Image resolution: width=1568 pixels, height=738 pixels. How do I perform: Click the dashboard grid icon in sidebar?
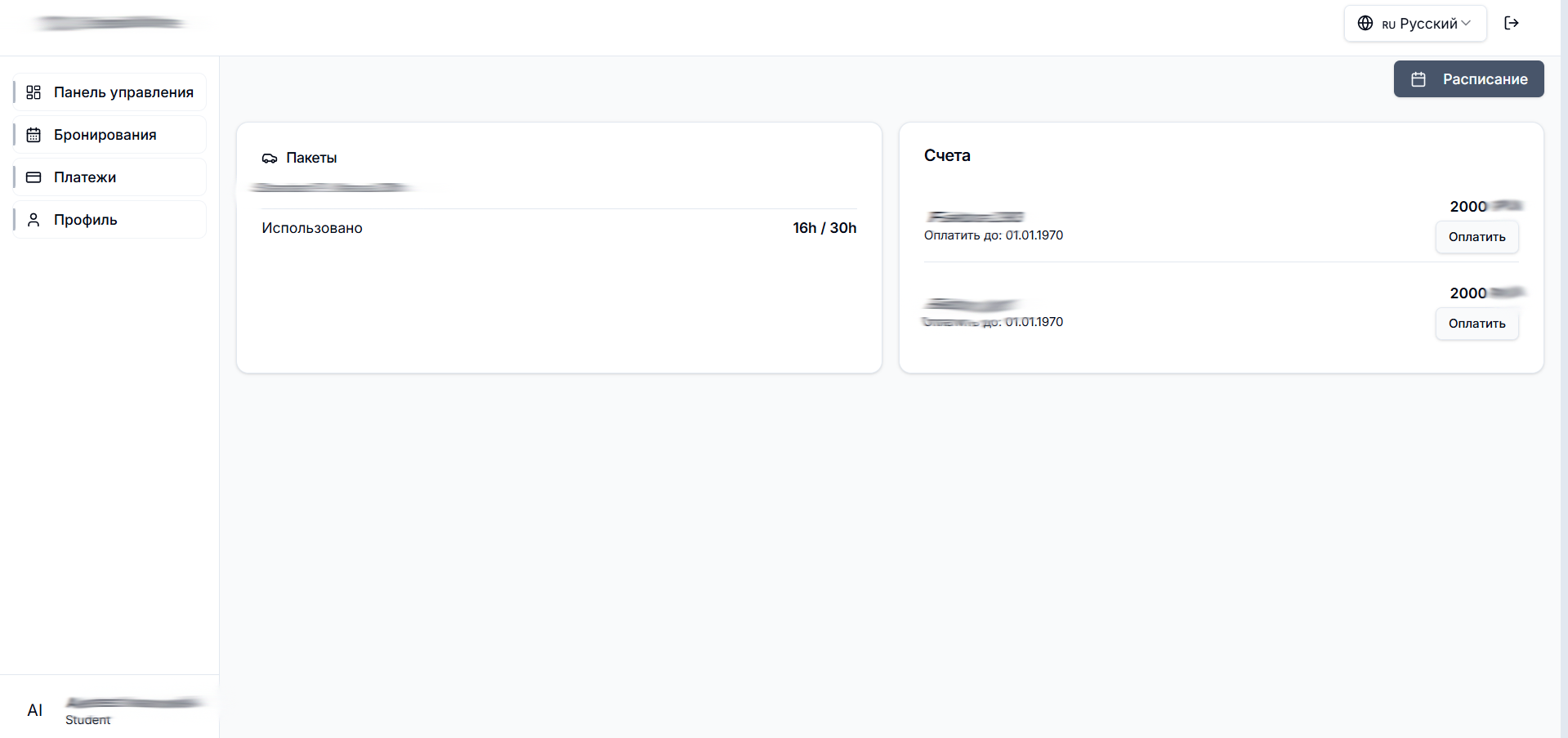coord(34,92)
